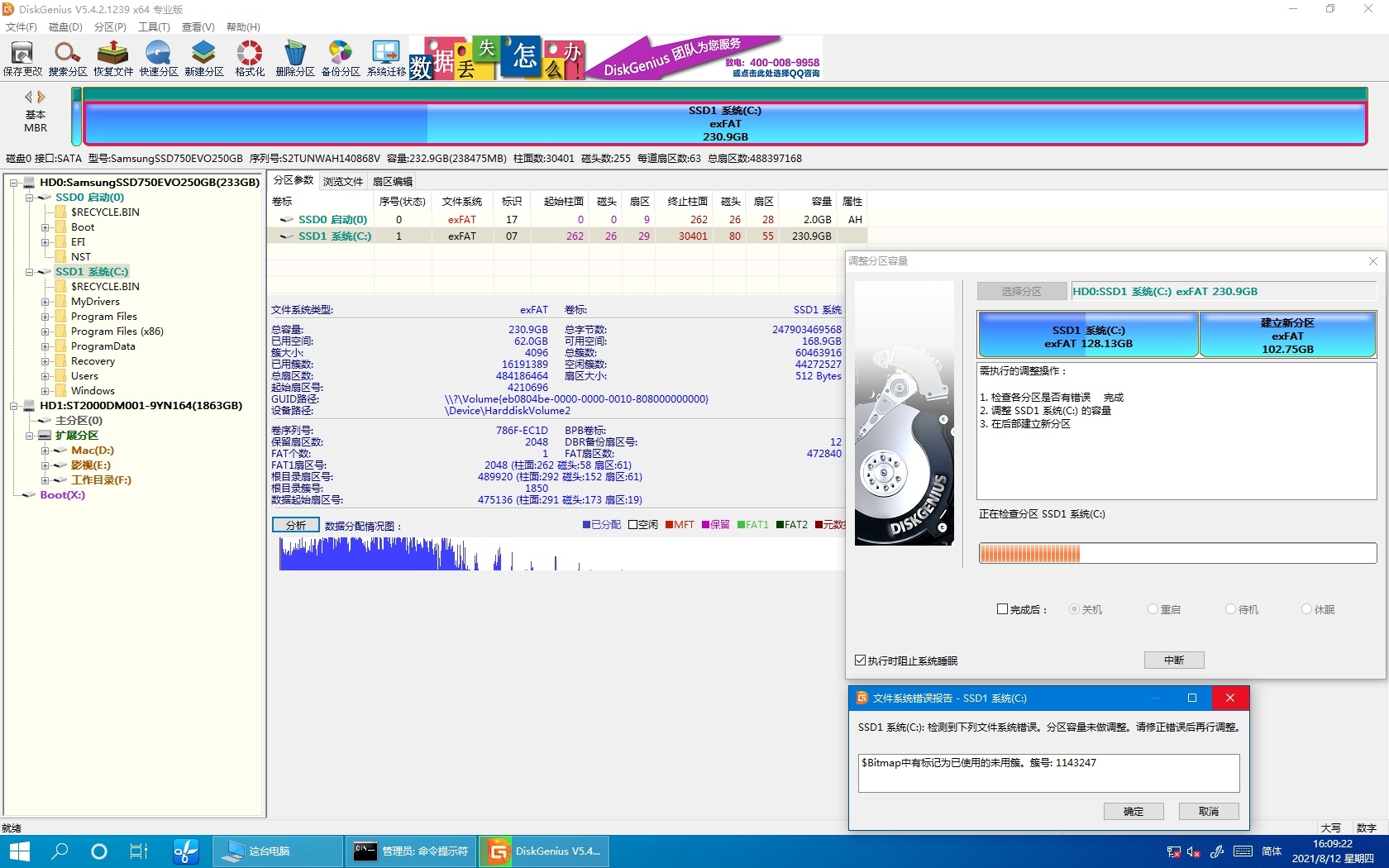Open the 搜索分区 search tool
The width and height of the screenshot is (1389, 868).
[x=68, y=59]
